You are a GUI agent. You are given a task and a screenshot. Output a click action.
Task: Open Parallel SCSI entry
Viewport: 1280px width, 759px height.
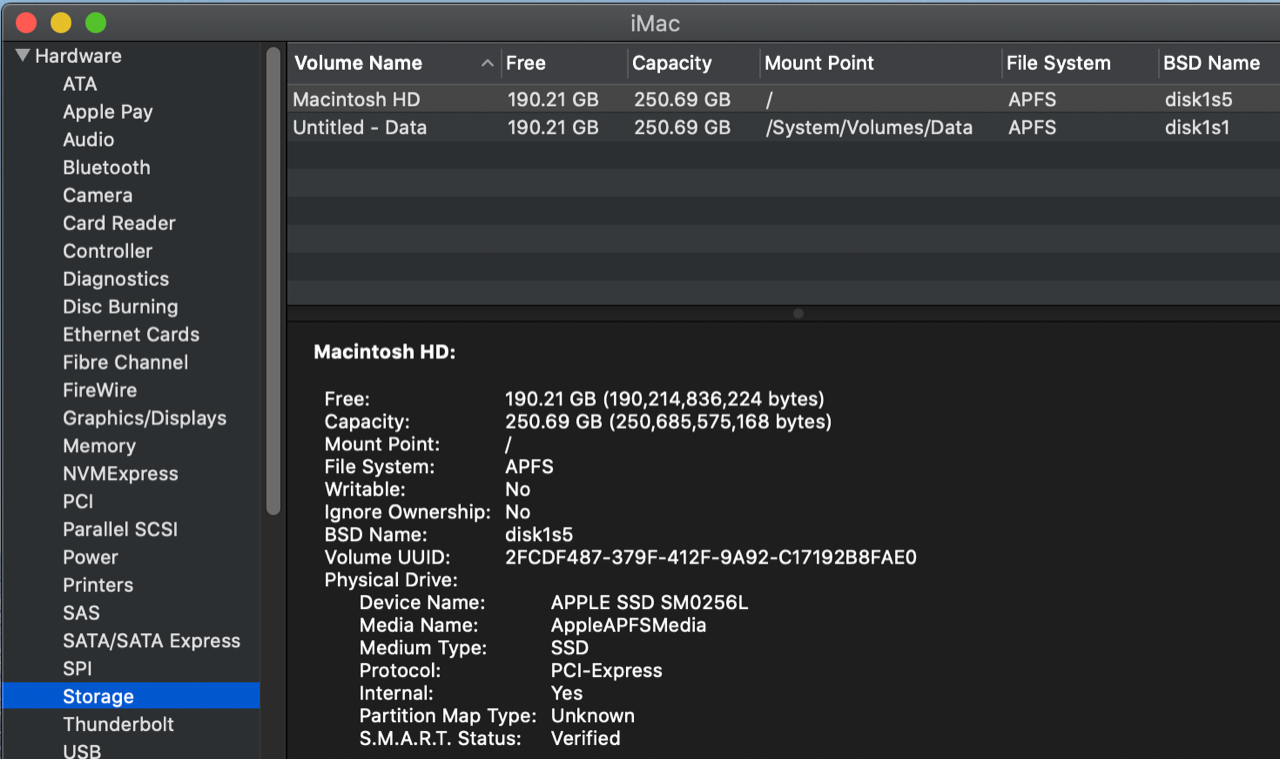point(120,530)
